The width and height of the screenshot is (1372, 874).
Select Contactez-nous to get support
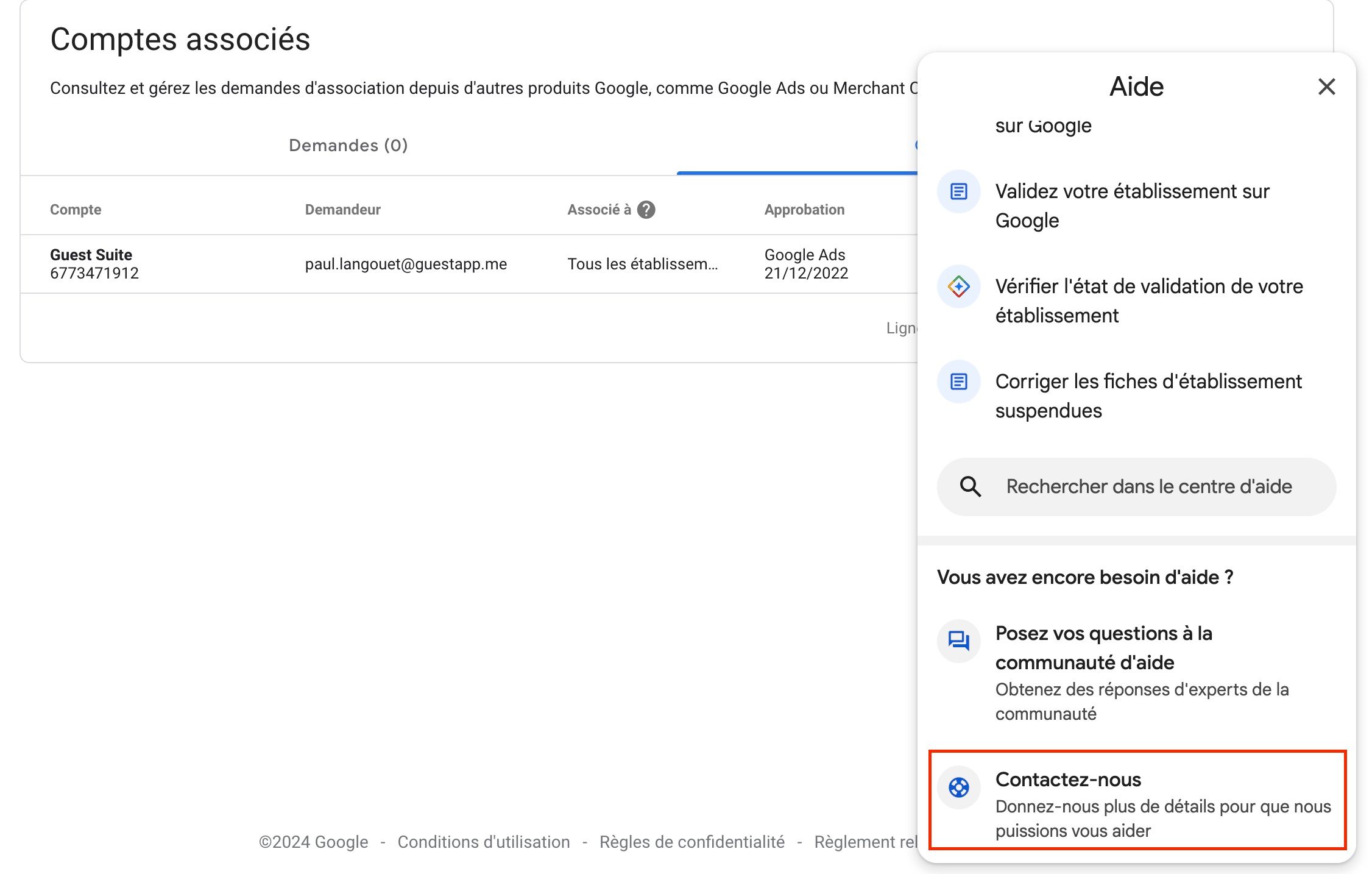click(1137, 800)
